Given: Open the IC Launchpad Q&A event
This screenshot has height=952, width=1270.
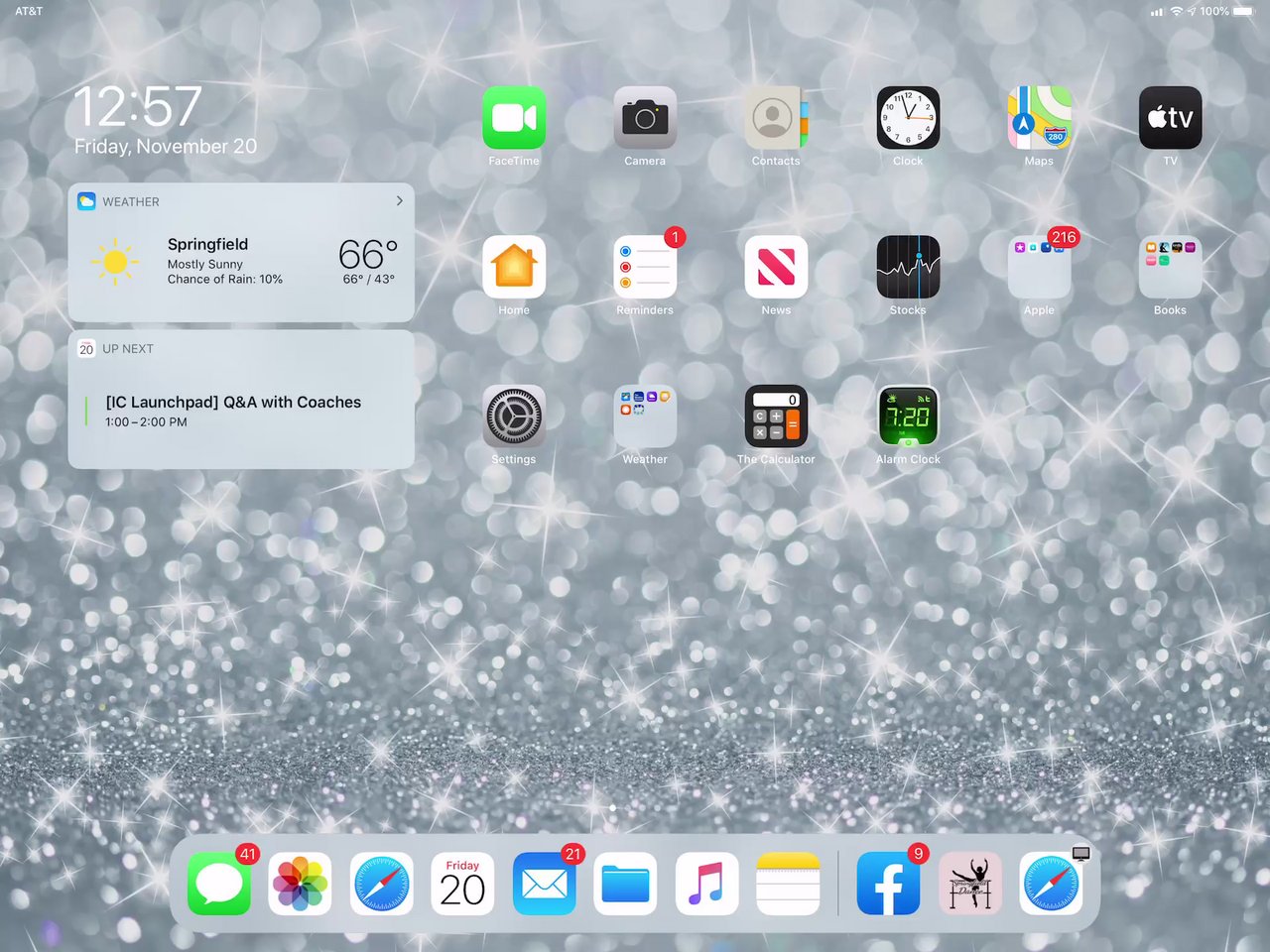Looking at the screenshot, I should (233, 402).
